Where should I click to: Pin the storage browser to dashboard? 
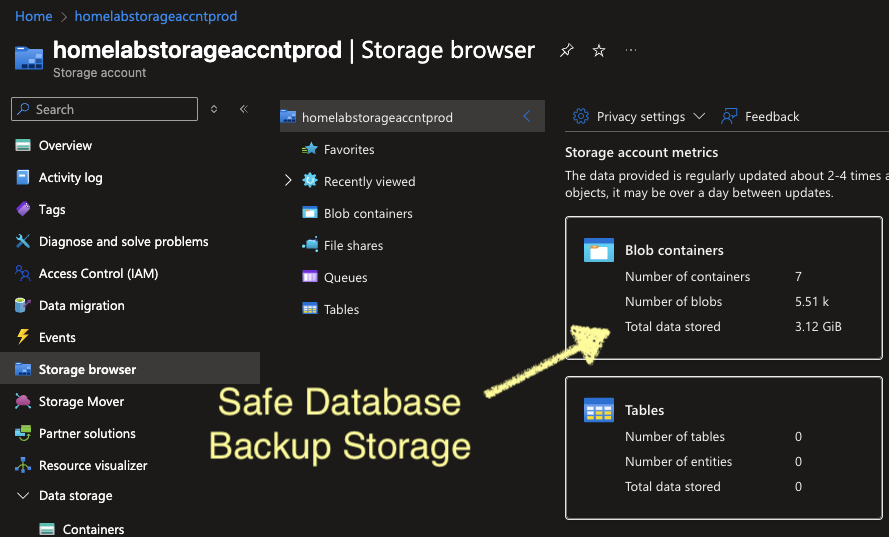coord(566,50)
